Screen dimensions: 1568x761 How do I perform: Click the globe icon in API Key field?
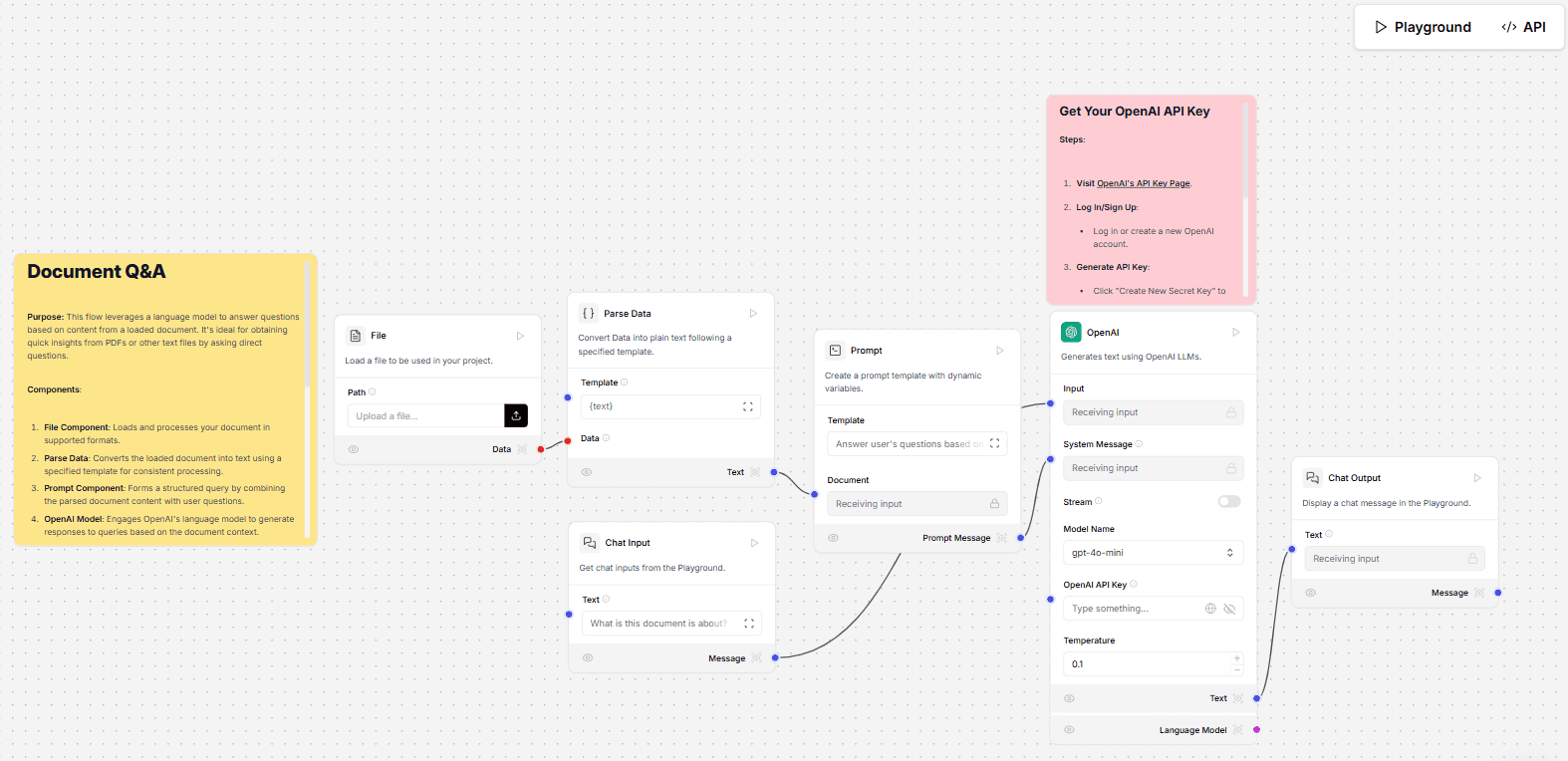coord(1210,609)
